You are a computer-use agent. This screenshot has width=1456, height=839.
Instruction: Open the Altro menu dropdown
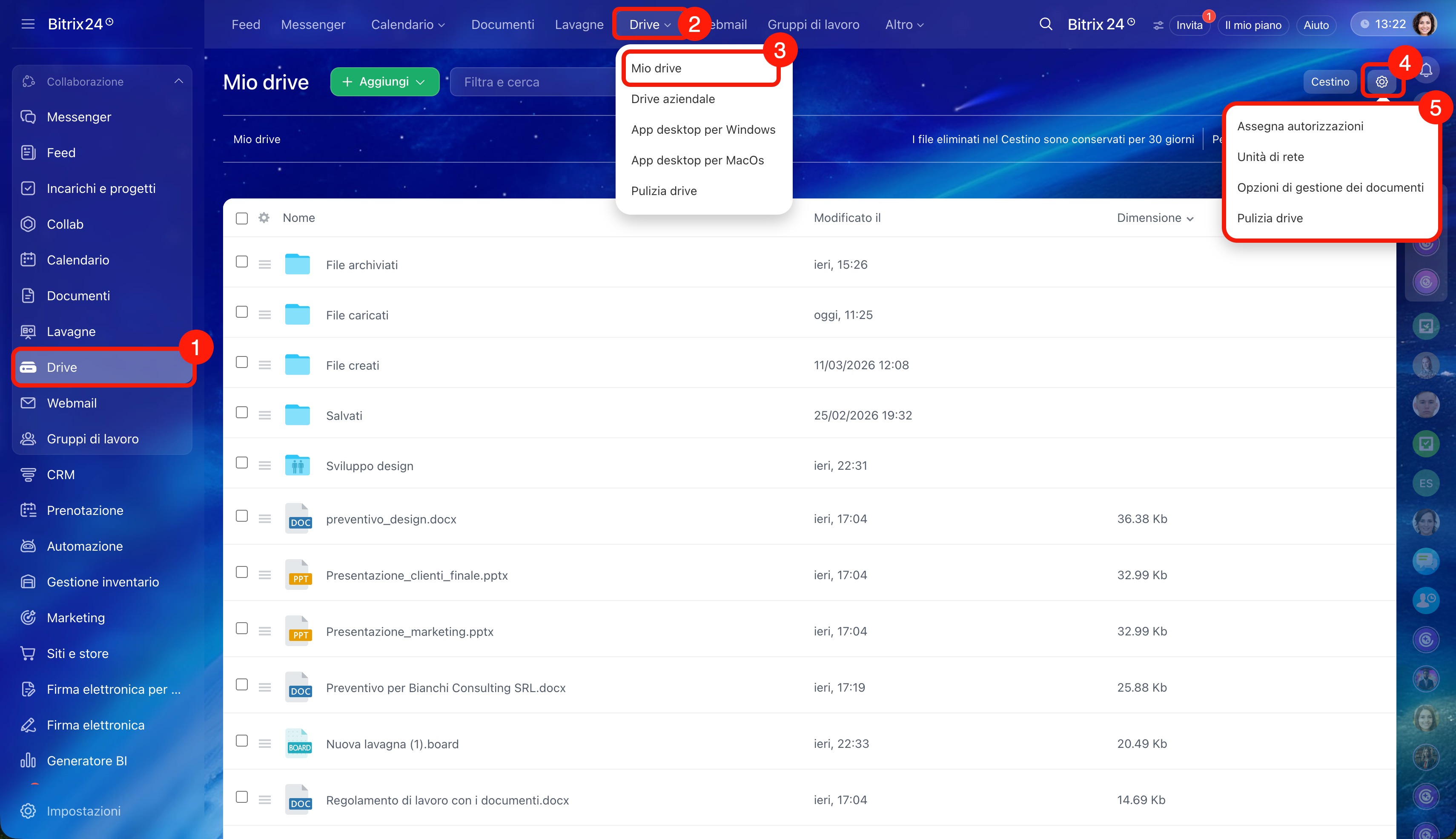tap(904, 25)
